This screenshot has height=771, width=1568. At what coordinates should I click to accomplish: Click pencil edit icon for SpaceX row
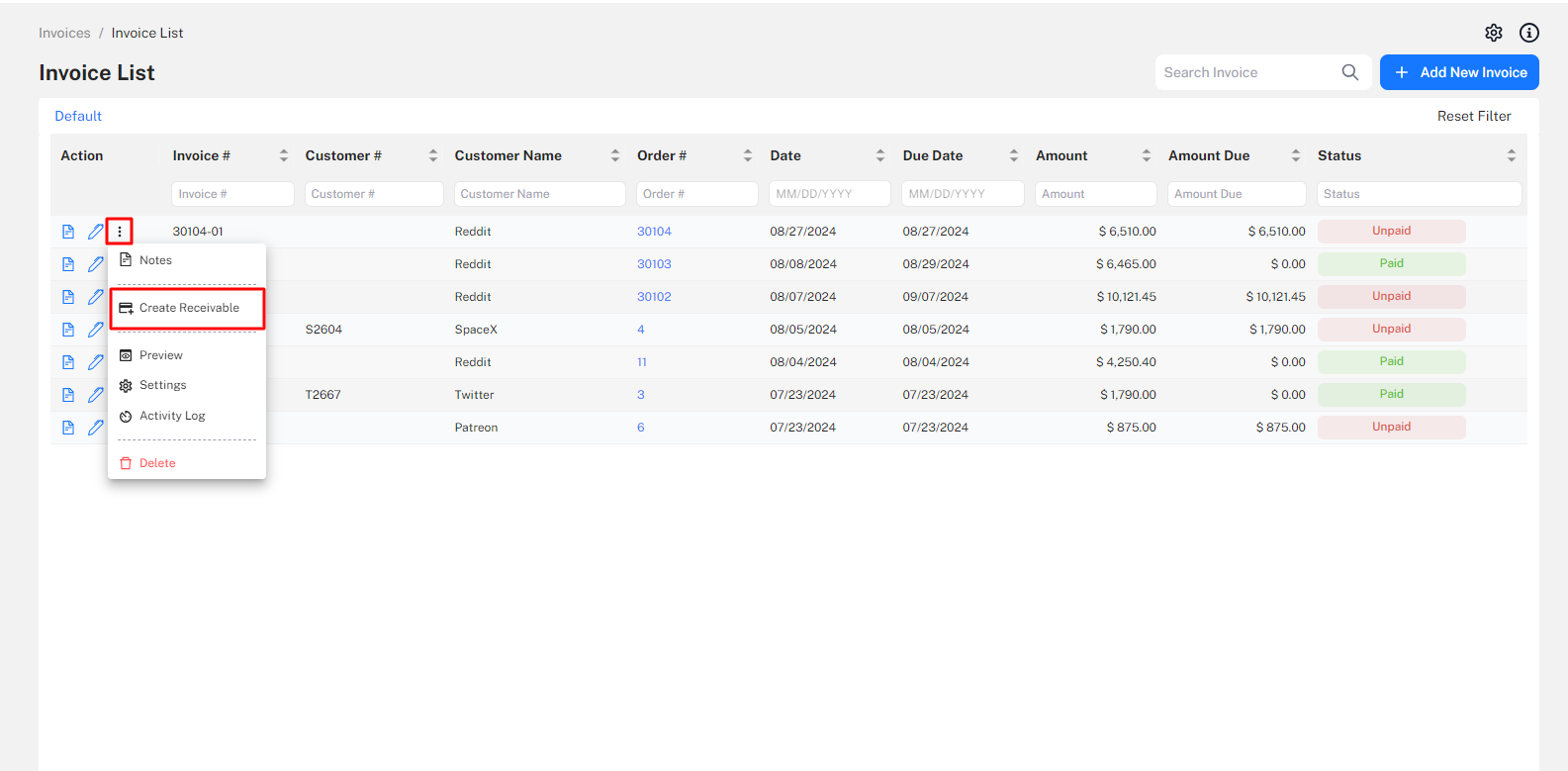95,330
